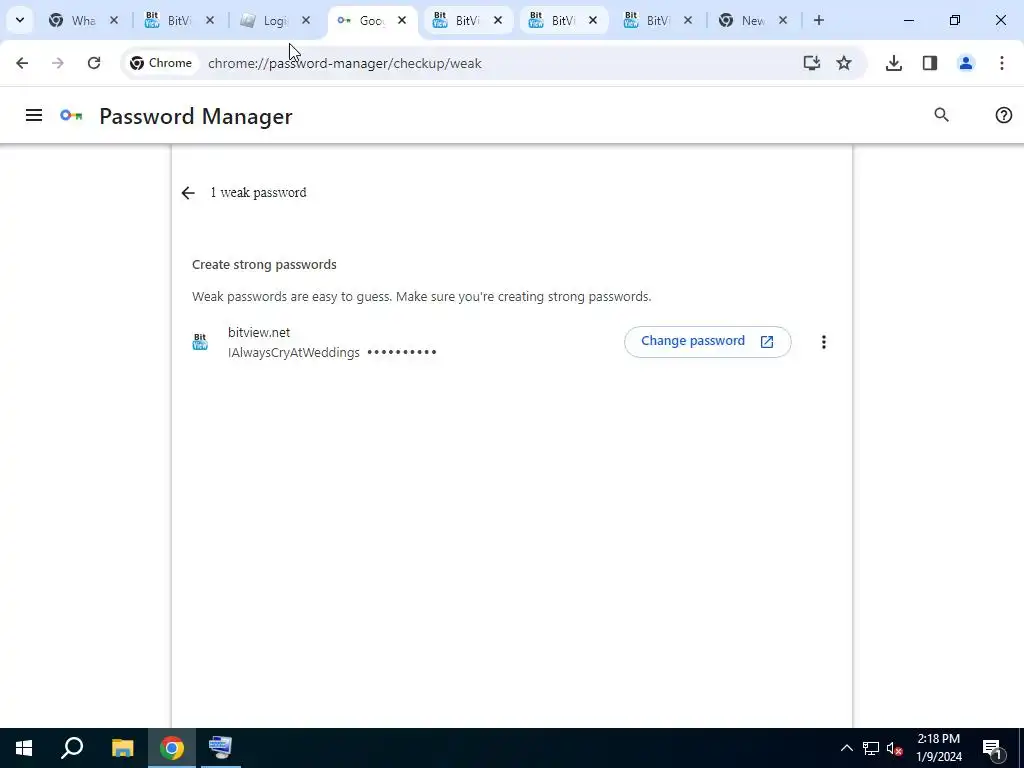1024x768 pixels.
Task: Close the Login tab
Action: pyautogui.click(x=306, y=20)
